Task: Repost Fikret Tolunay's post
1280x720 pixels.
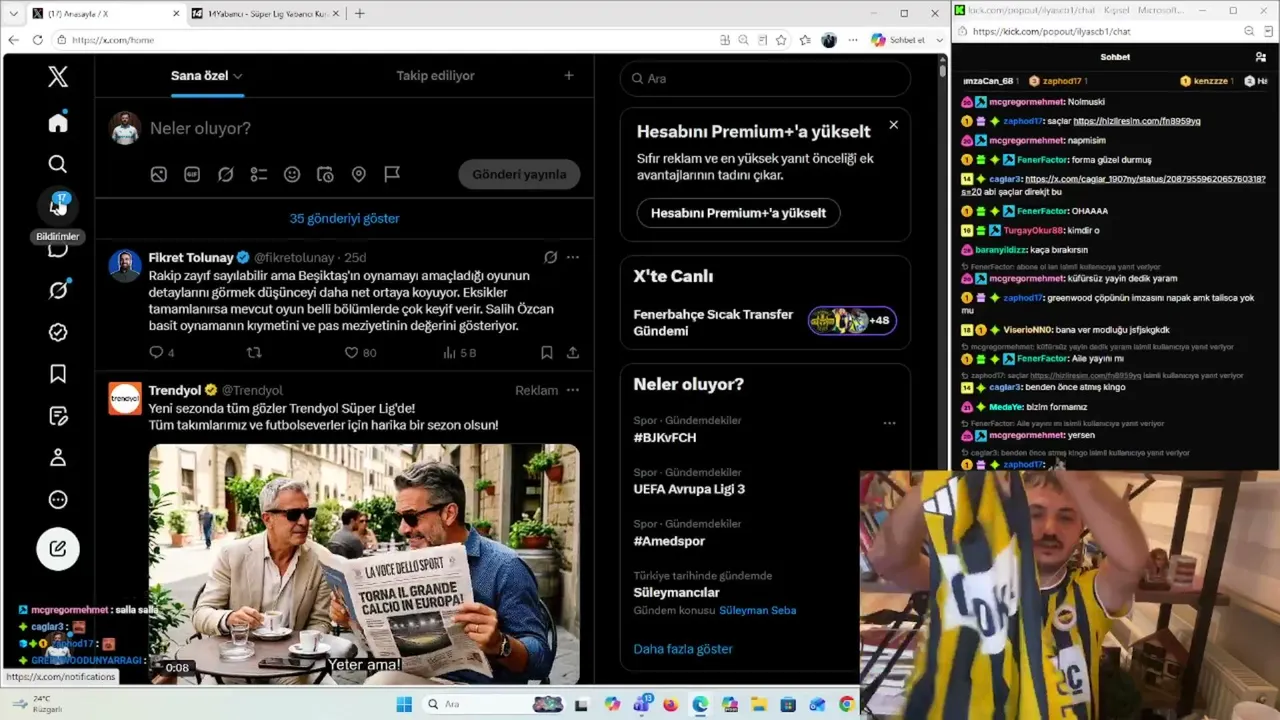Action: (x=254, y=352)
